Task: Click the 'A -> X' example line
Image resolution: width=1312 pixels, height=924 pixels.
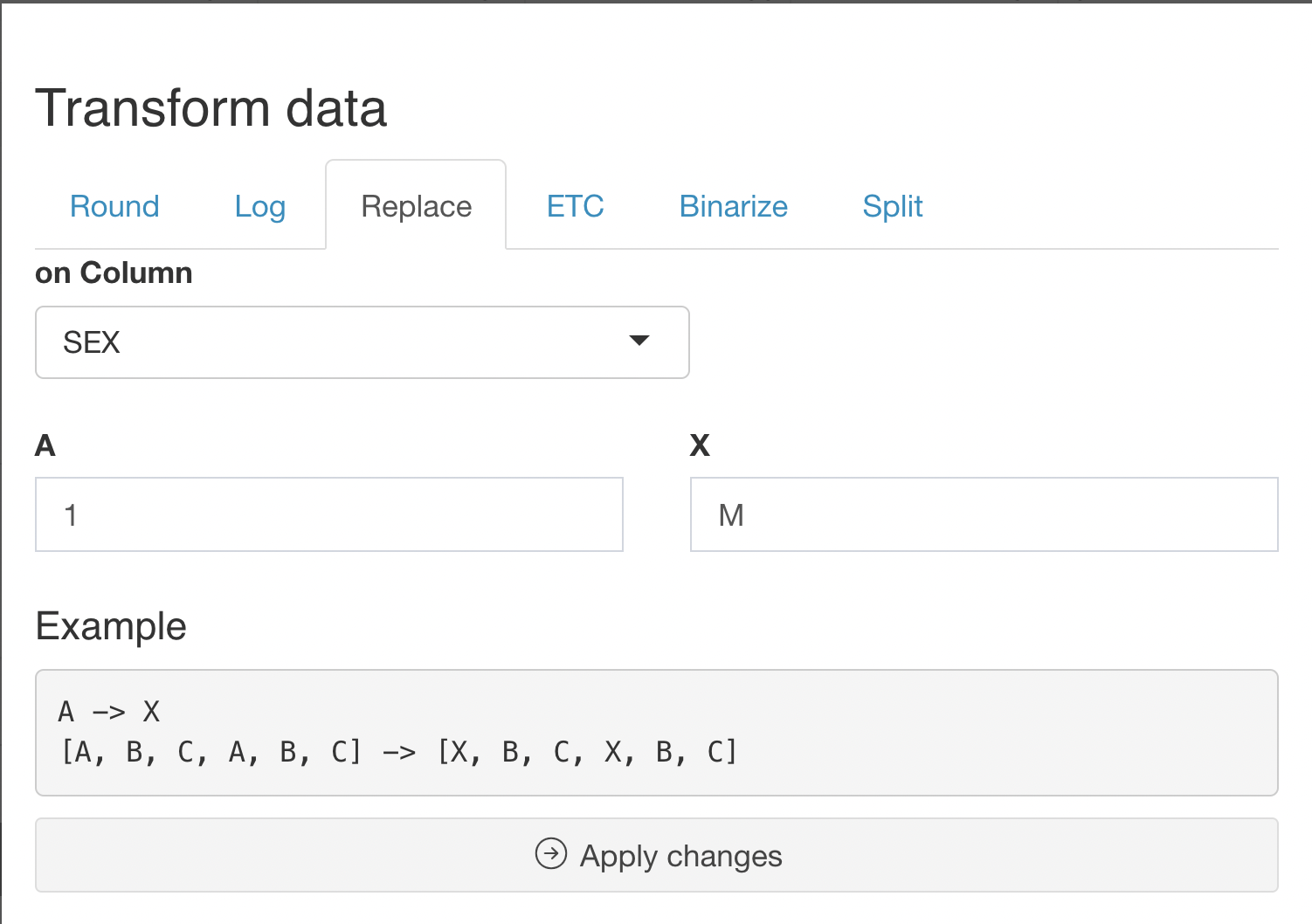Action: click(109, 712)
